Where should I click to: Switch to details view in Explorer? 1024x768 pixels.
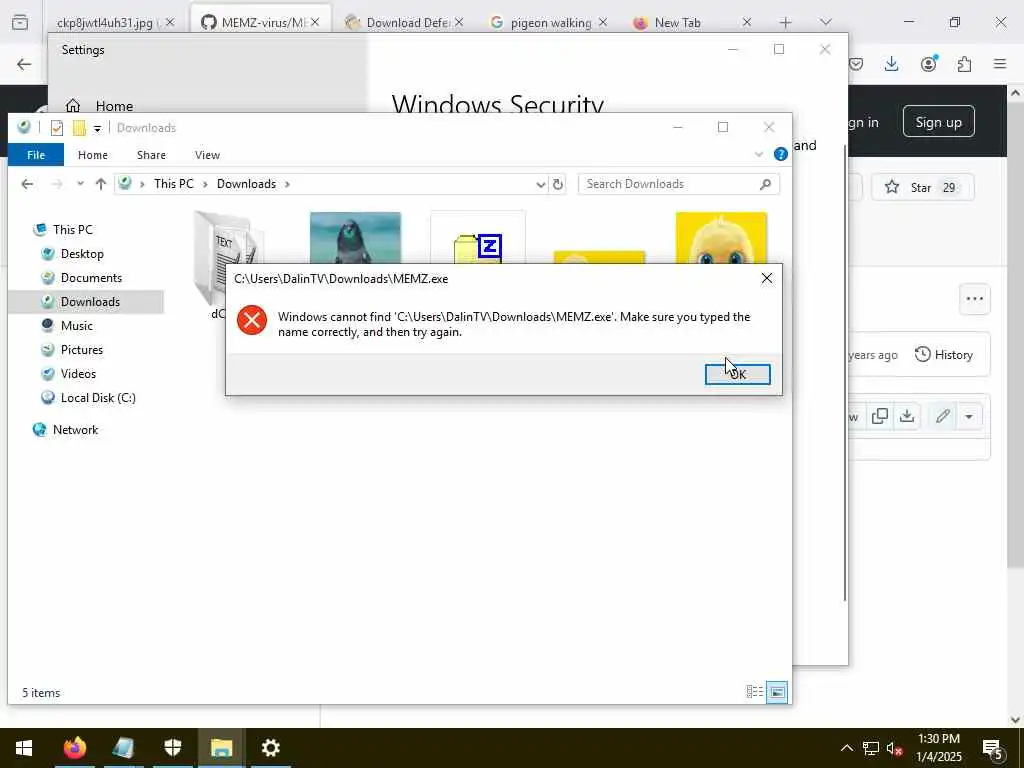click(x=754, y=692)
